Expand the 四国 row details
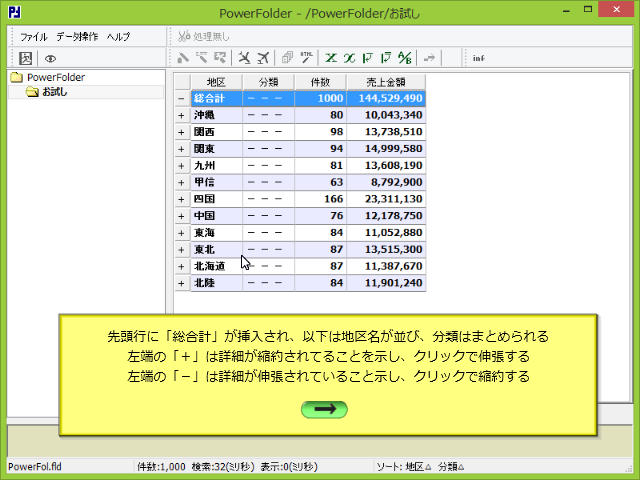The height and width of the screenshot is (480, 640). coord(182,199)
